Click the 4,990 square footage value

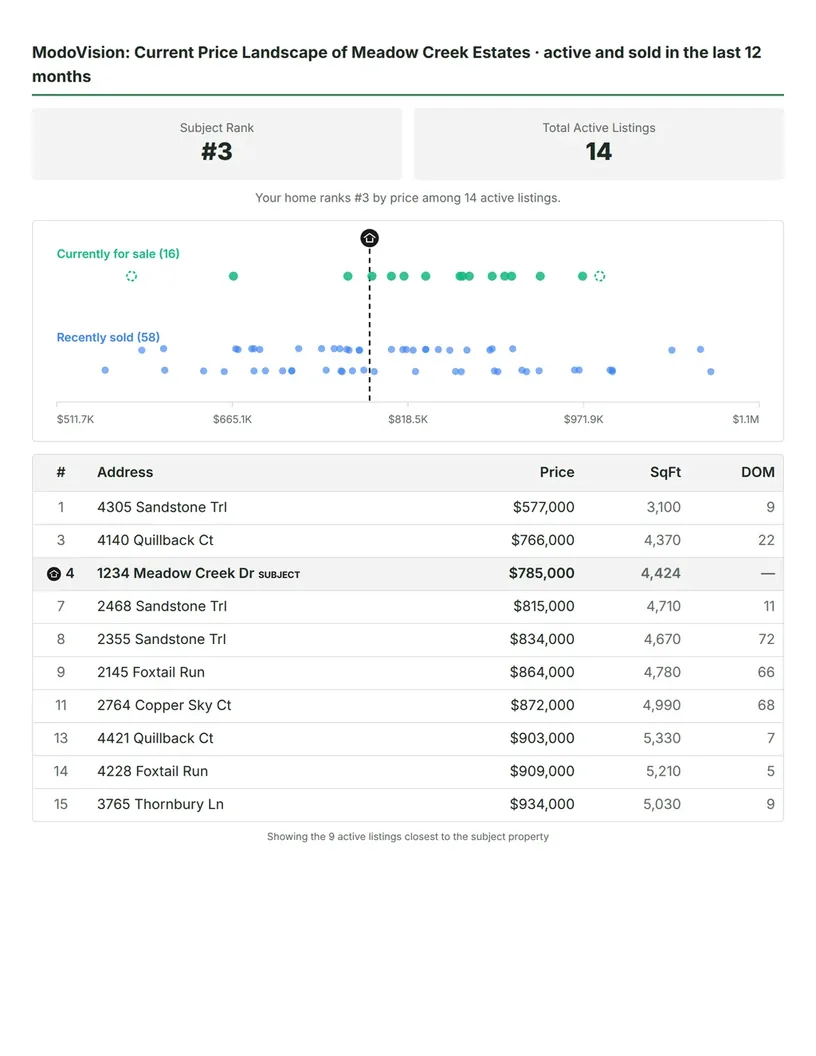point(661,705)
